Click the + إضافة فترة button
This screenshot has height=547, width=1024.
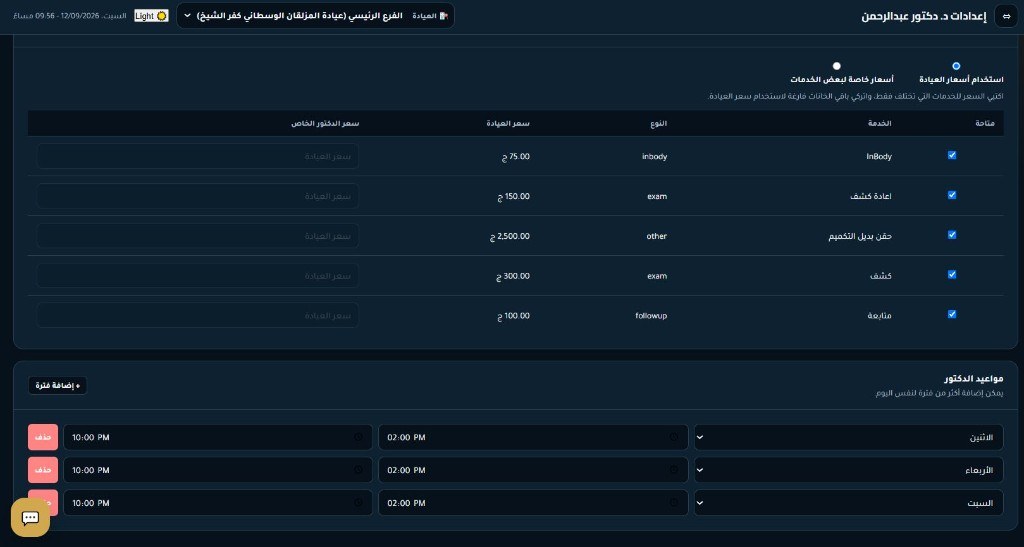coord(57,386)
